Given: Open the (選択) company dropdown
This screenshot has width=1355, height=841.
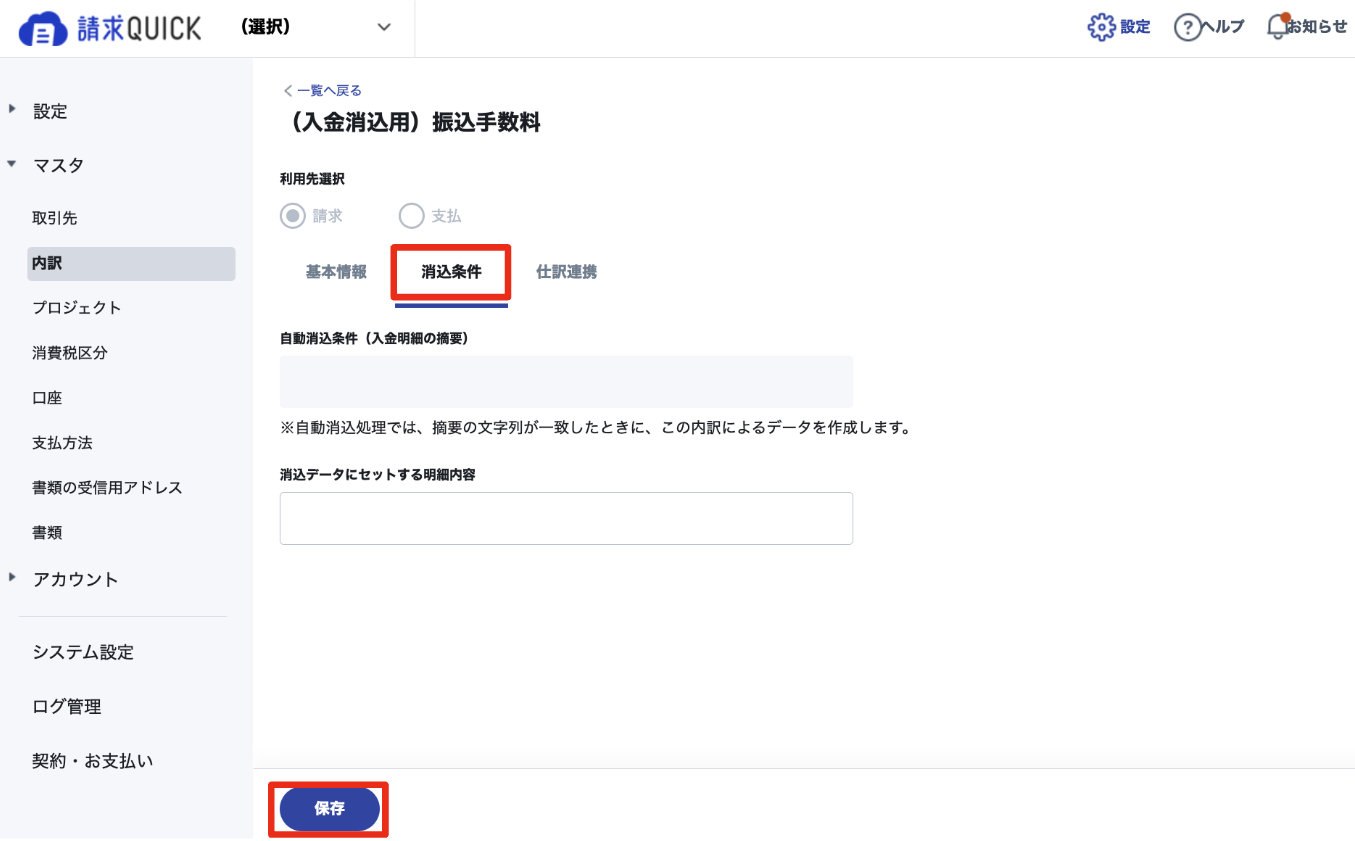Looking at the screenshot, I should click(x=316, y=28).
